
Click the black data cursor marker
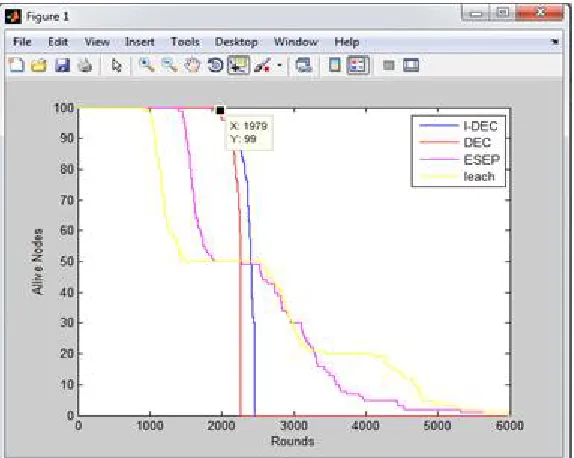coord(220,111)
